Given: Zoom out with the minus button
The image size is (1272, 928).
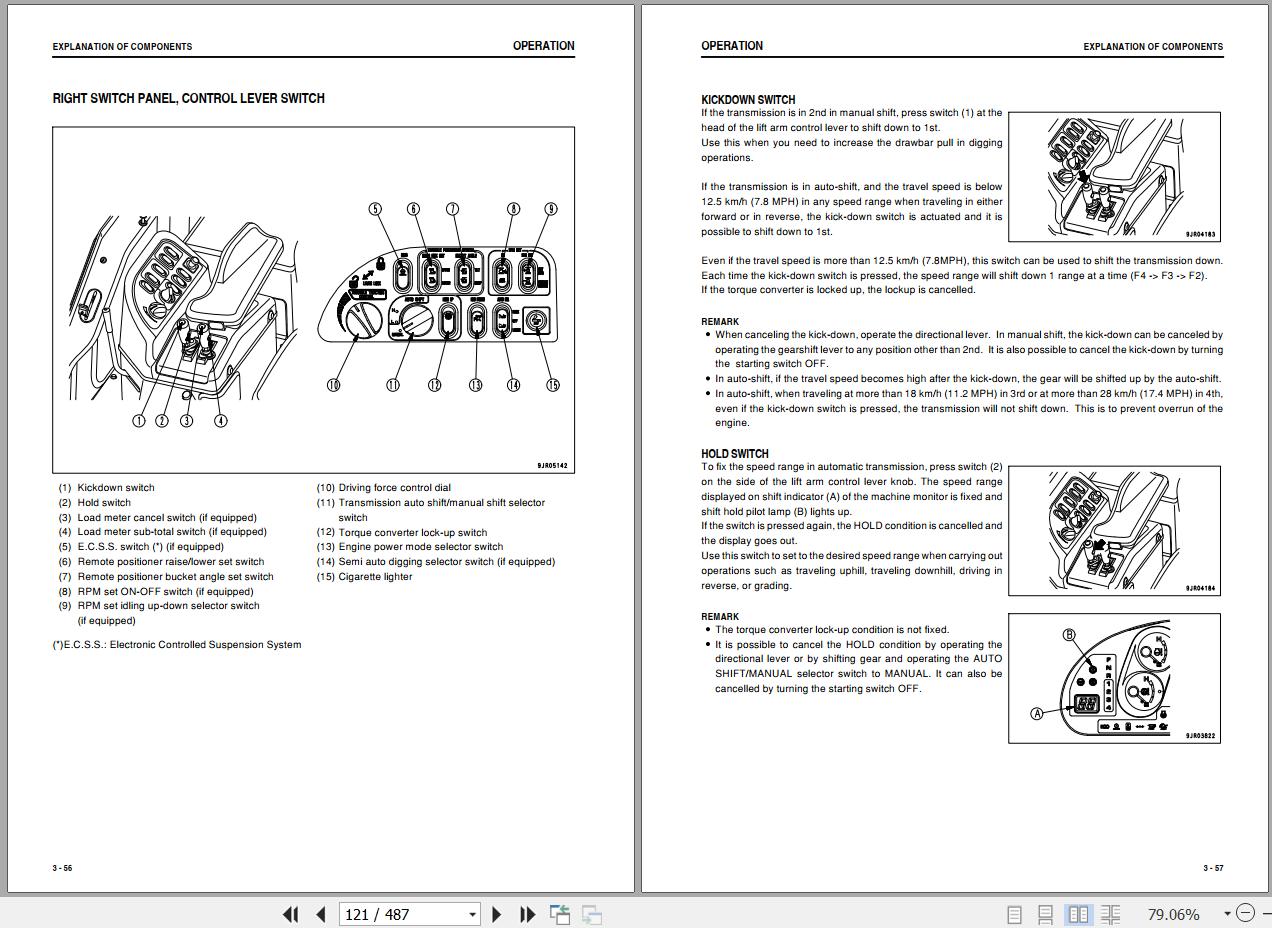Looking at the screenshot, I should click(1245, 913).
